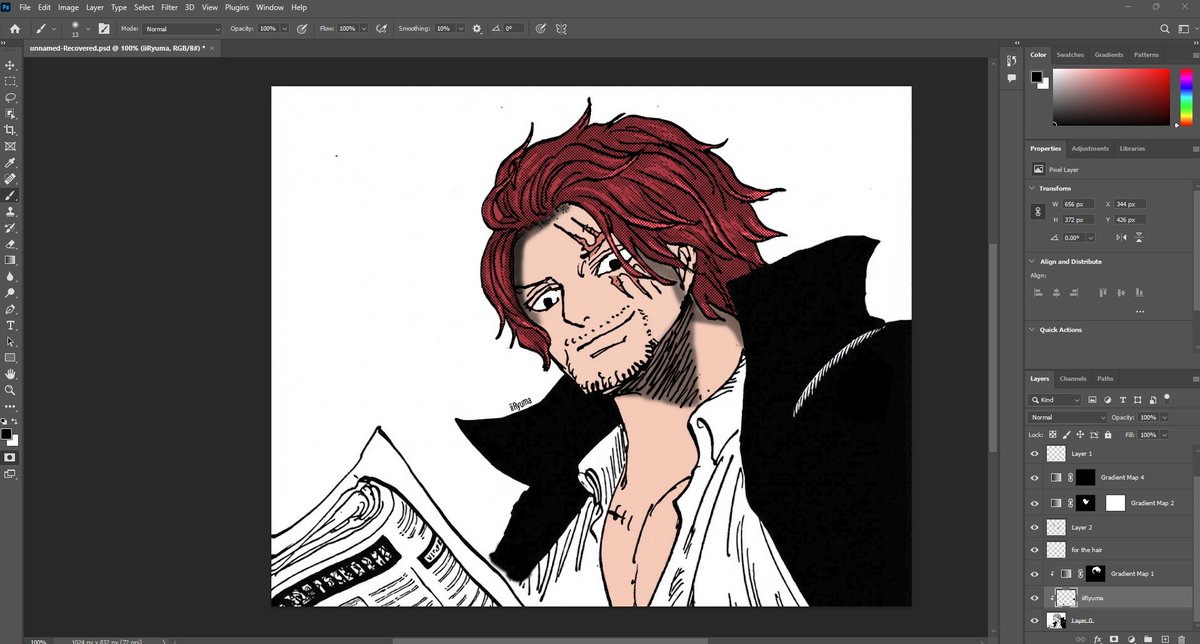Open Smoothing percentage dropdown arrow

tap(460, 29)
